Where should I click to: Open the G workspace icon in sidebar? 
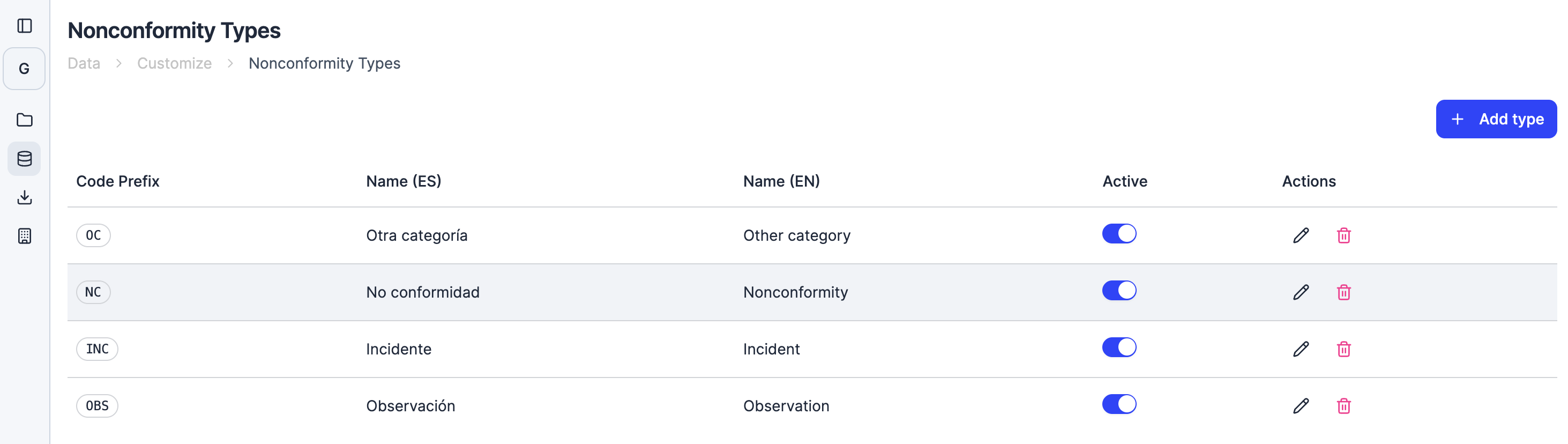(x=24, y=68)
